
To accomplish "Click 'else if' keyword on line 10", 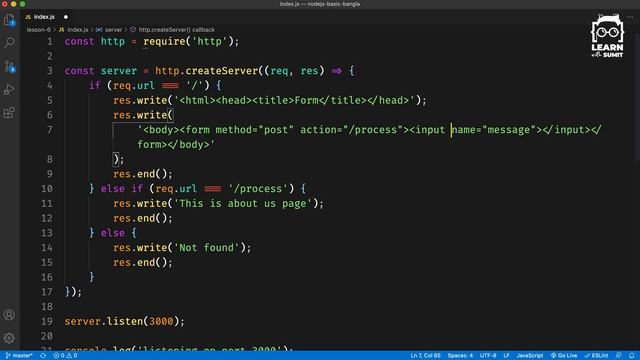I will pos(122,189).
